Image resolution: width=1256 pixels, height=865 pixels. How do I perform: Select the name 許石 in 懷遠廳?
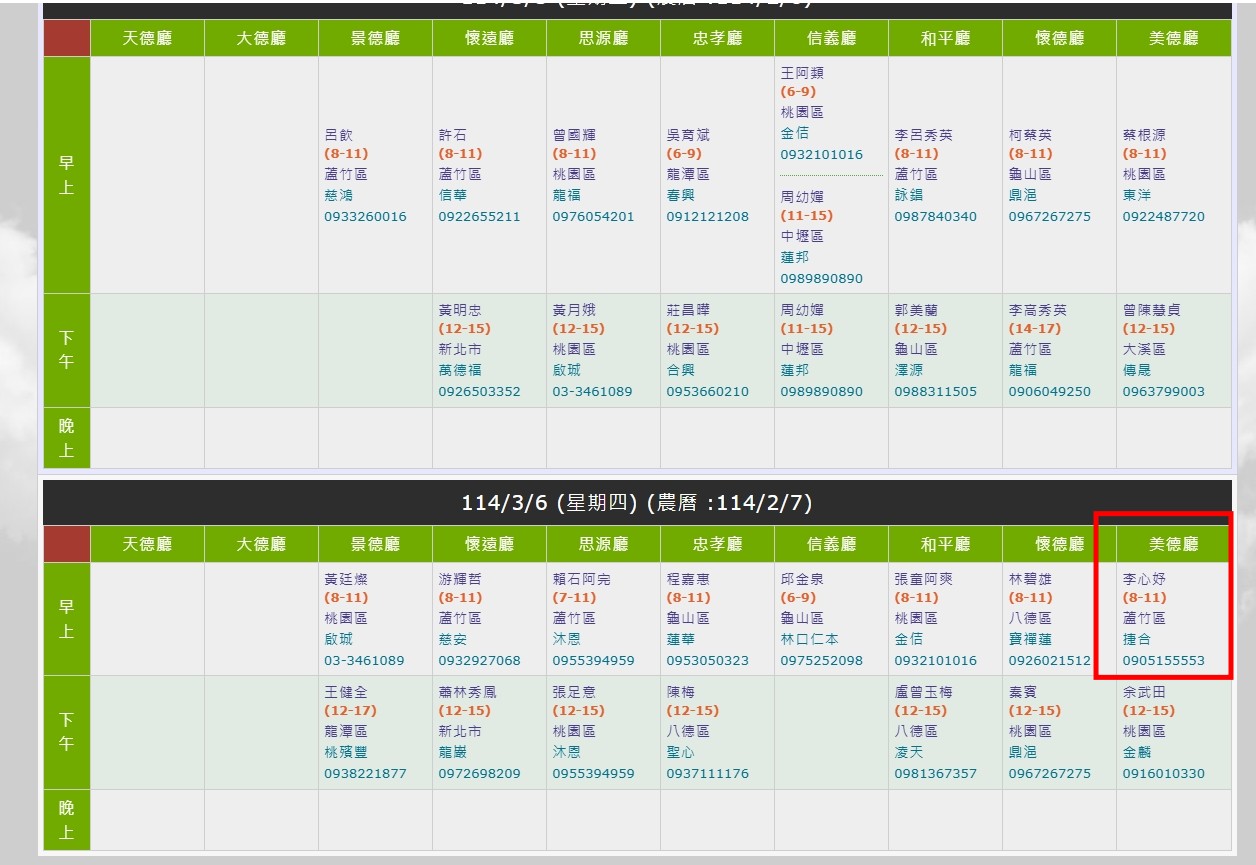[452, 135]
